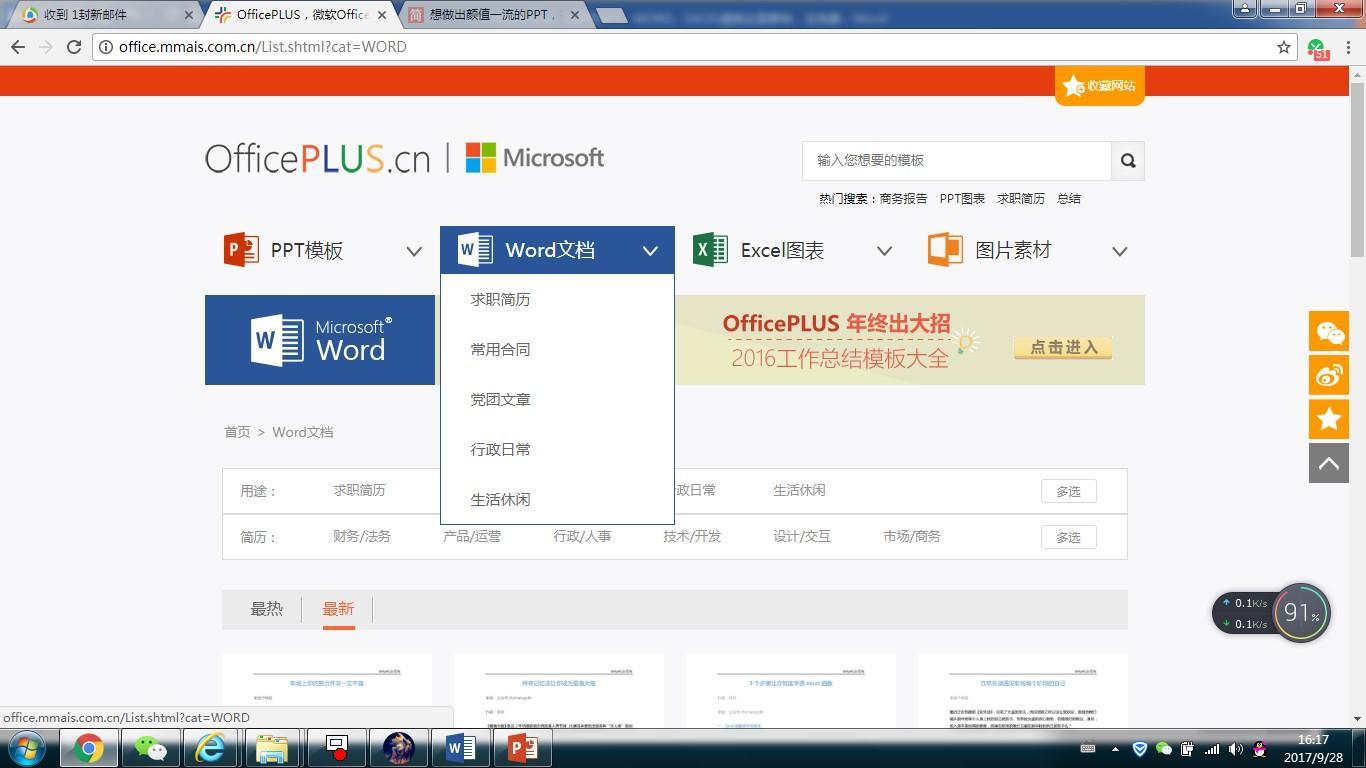Click the green extension icon in Chrome toolbar
The width and height of the screenshot is (1366, 768).
pyautogui.click(x=1317, y=48)
